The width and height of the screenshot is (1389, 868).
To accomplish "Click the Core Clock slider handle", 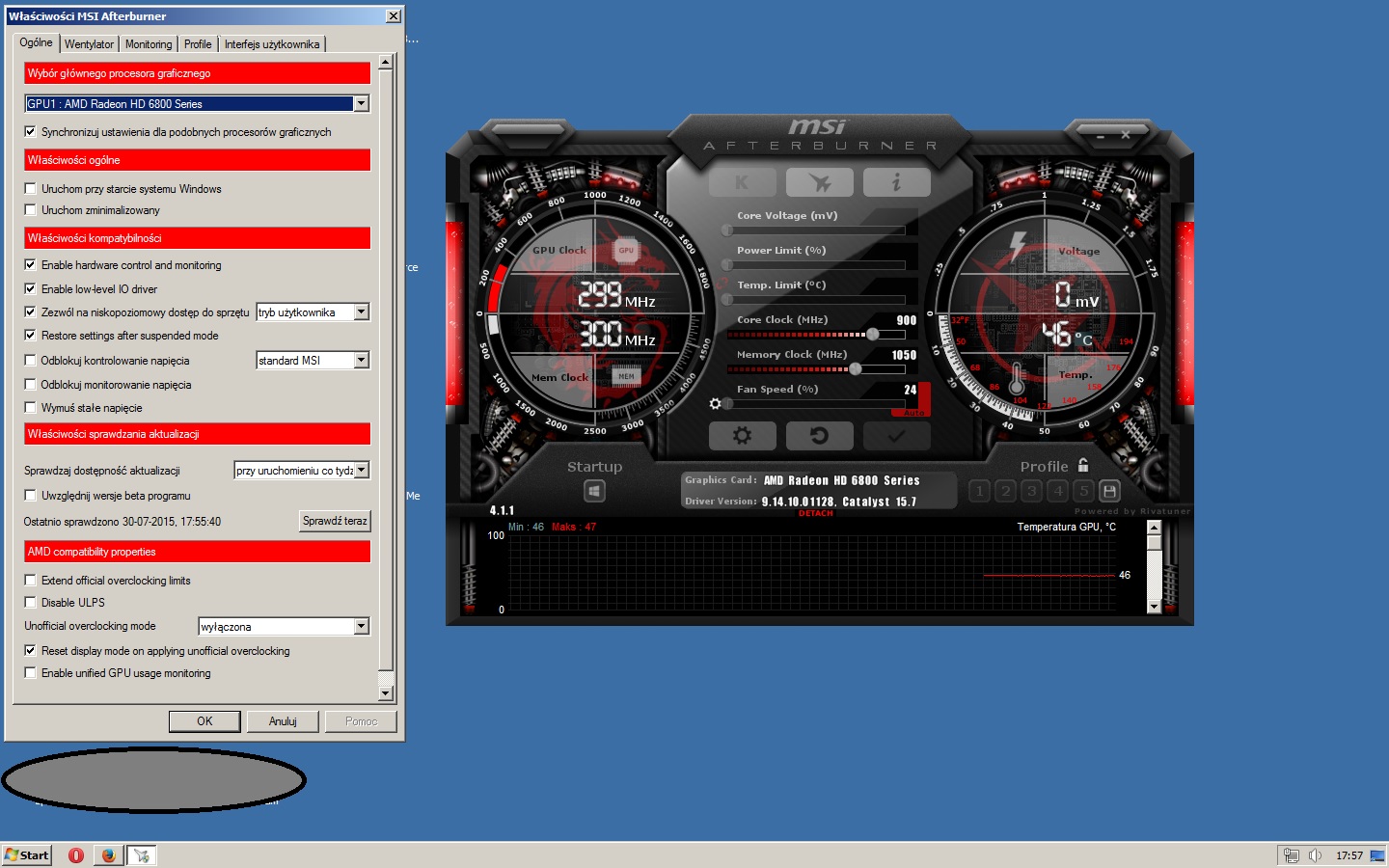I will click(873, 335).
